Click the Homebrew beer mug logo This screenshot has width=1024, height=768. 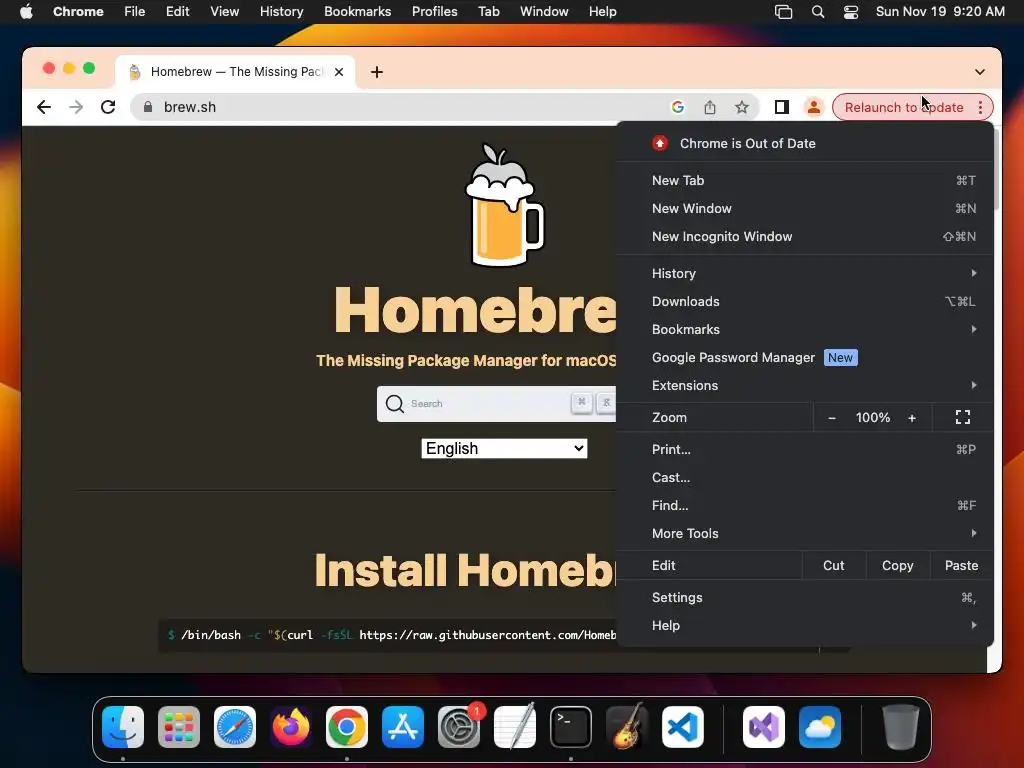(504, 205)
